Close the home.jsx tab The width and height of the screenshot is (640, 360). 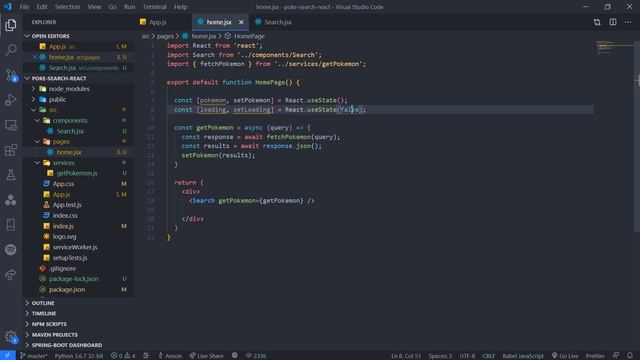241,22
